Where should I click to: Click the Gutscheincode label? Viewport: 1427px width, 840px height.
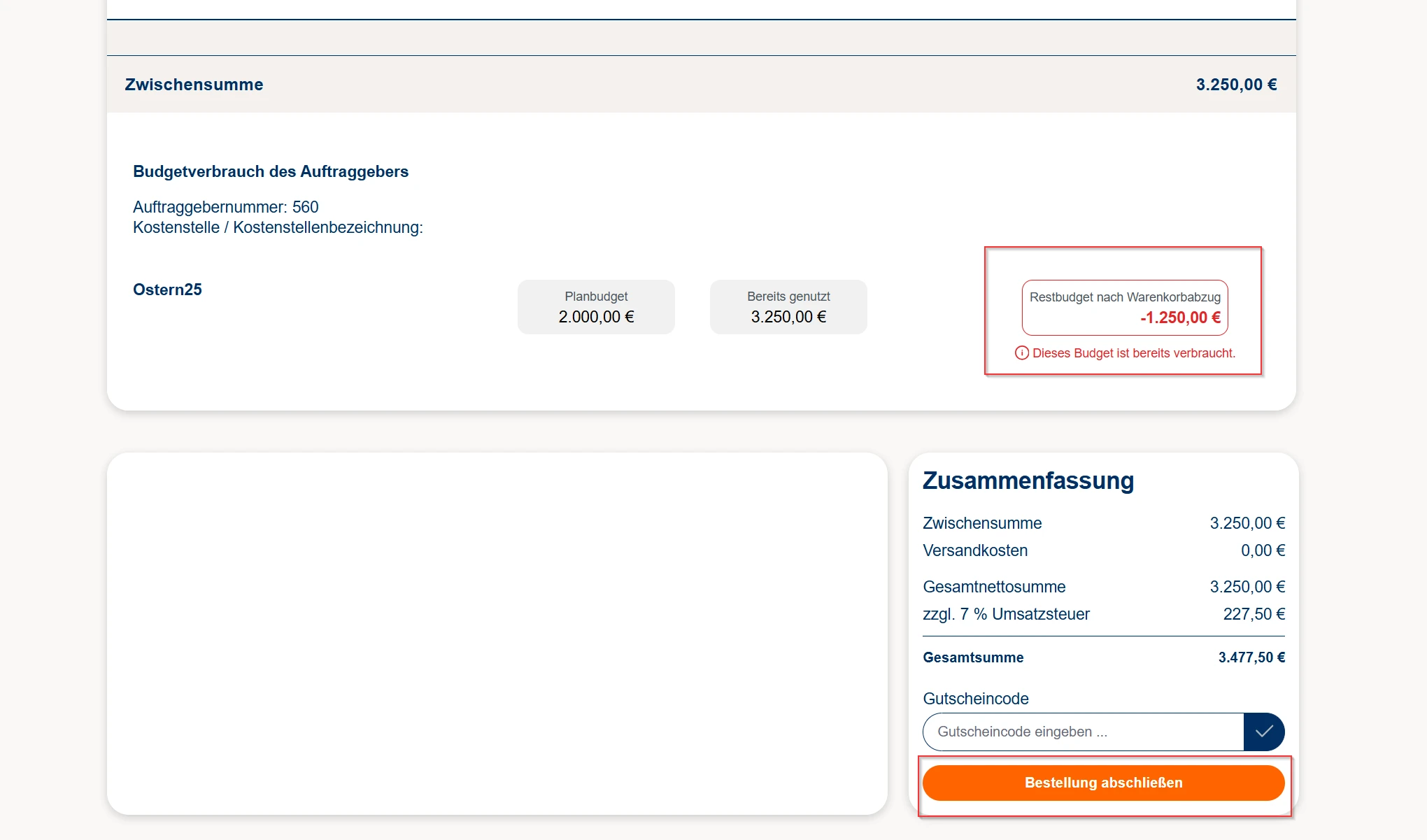pyautogui.click(x=976, y=699)
